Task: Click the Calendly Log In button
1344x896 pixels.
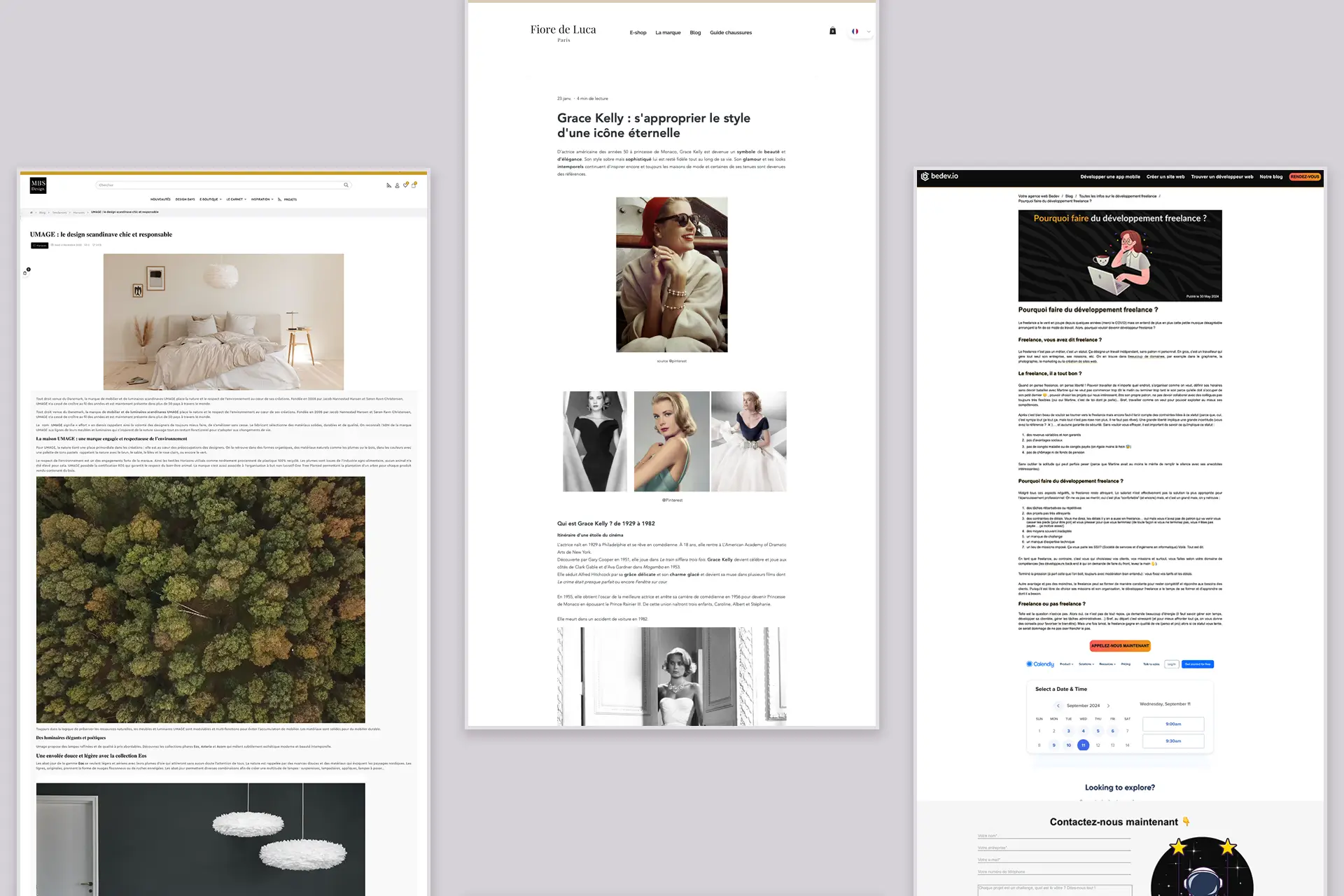Action: tap(1172, 664)
